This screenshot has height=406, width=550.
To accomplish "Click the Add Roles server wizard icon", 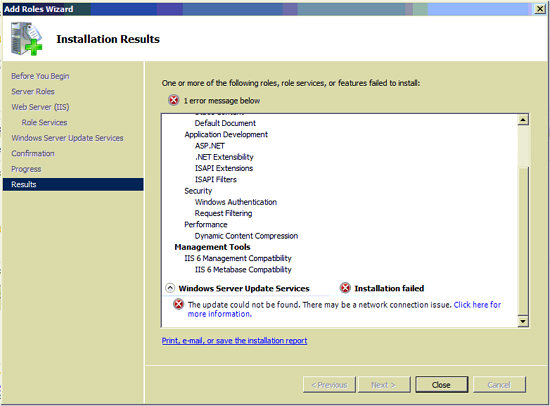I will 27,38.
